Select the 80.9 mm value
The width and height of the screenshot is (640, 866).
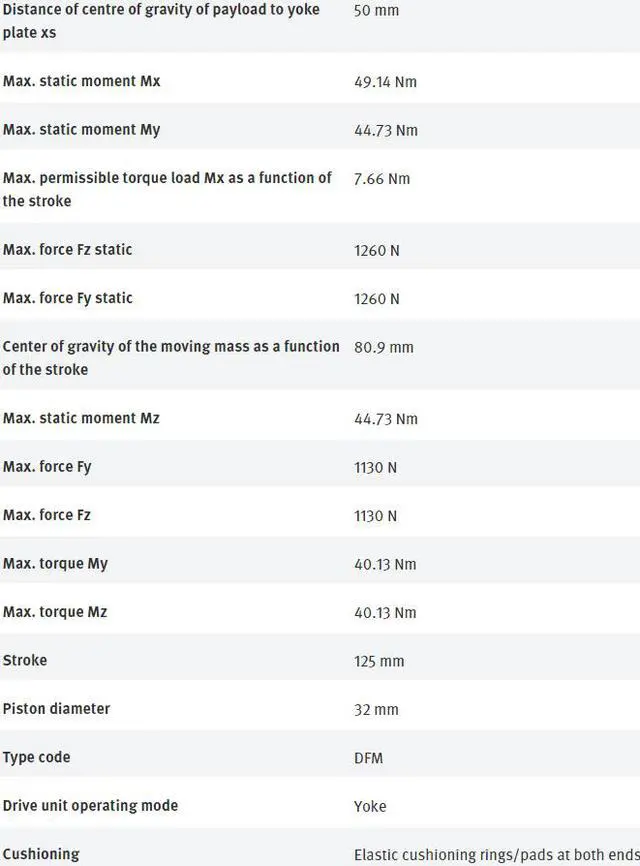(383, 348)
